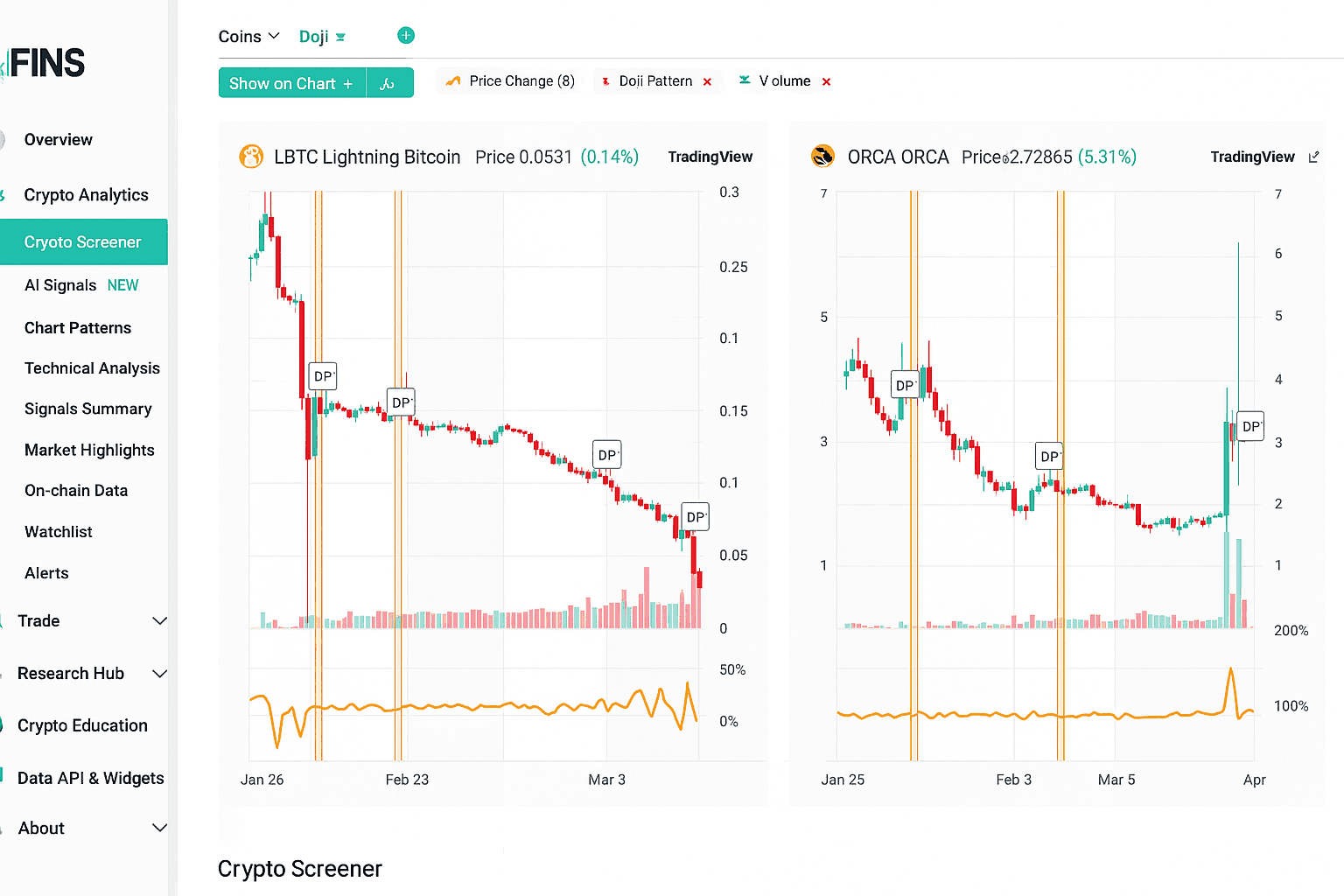This screenshot has height=896, width=1344.
Task: Expand the Research Hub sidebar section
Action: click(159, 674)
